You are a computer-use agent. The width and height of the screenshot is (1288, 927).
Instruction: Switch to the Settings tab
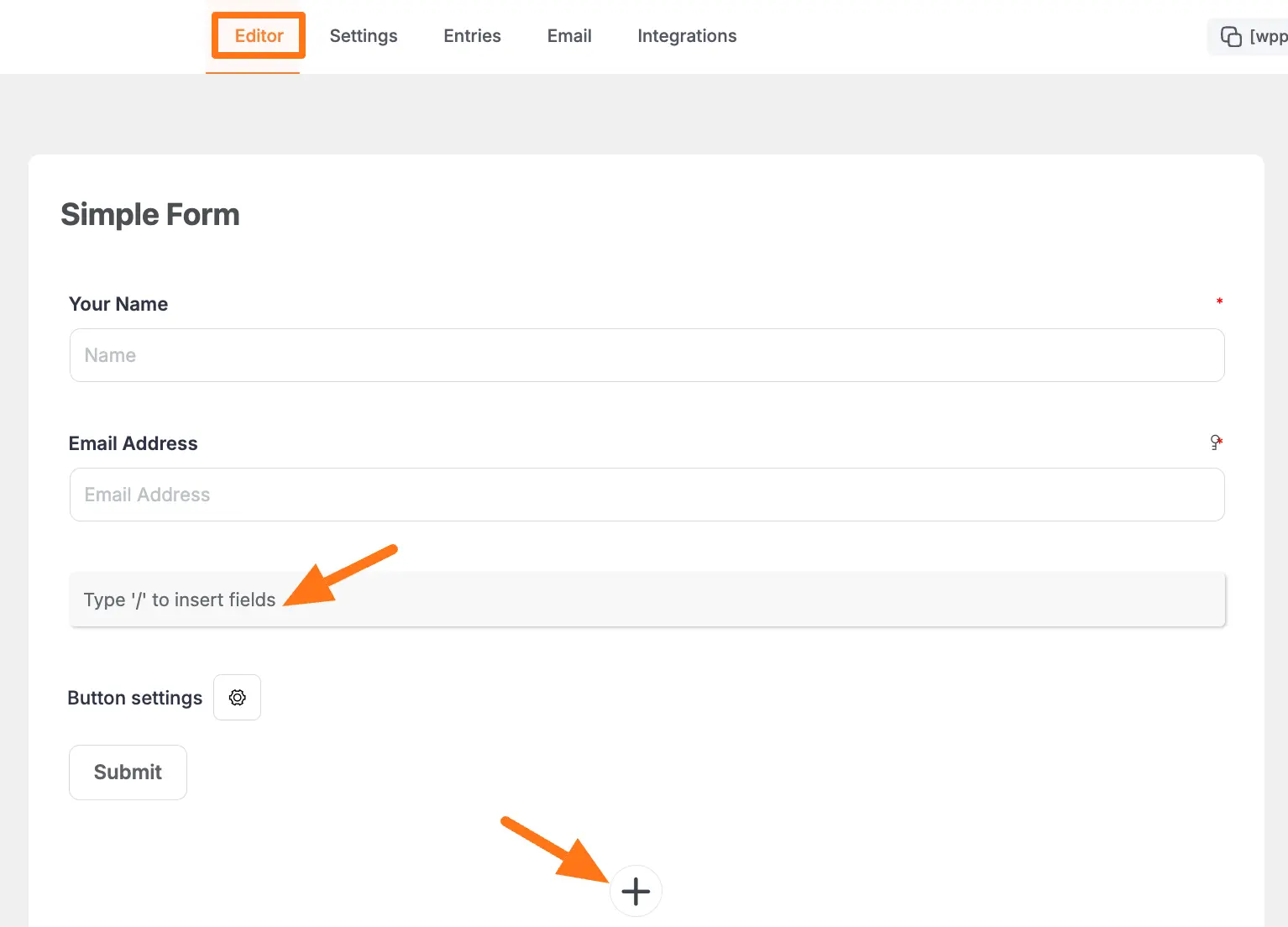(363, 35)
